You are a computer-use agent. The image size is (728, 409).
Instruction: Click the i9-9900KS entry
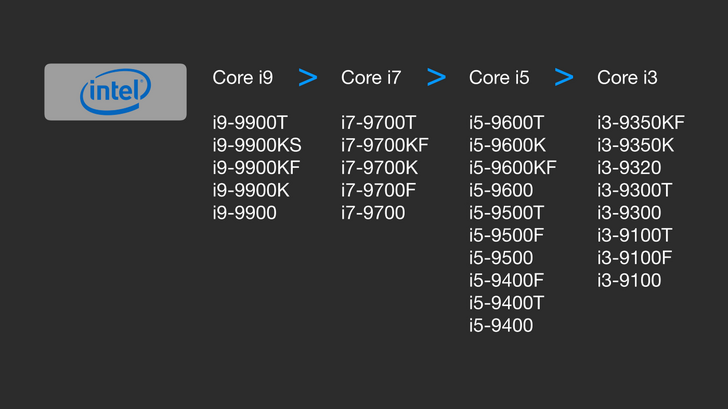[x=256, y=145]
